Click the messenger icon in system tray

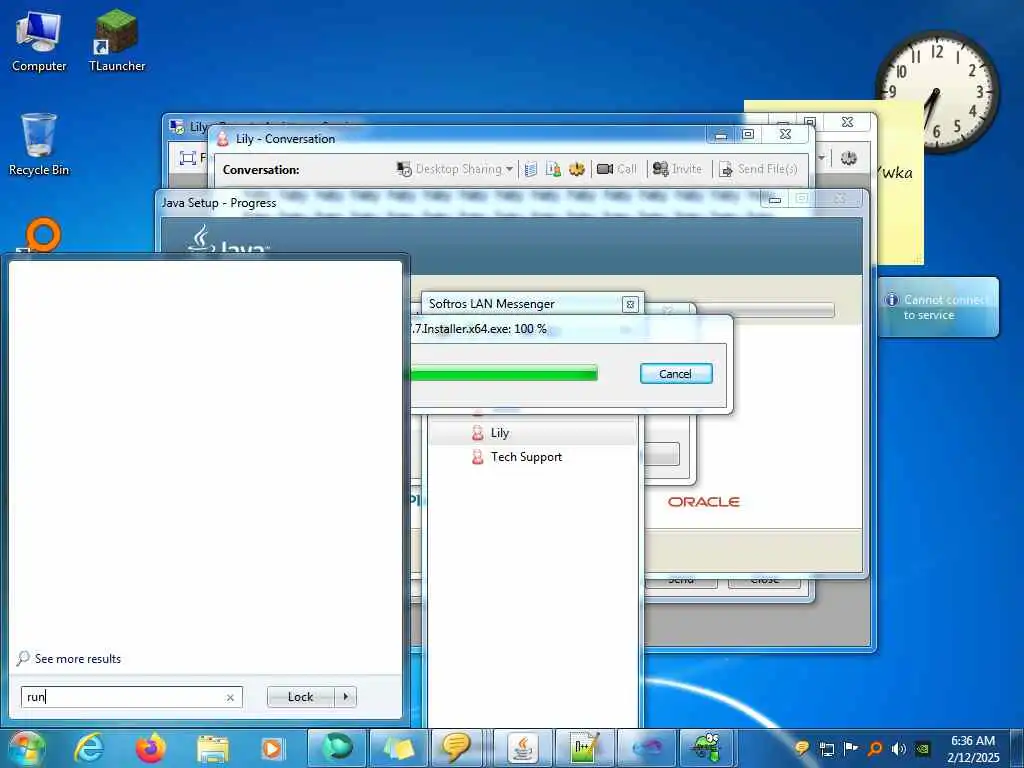click(803, 748)
